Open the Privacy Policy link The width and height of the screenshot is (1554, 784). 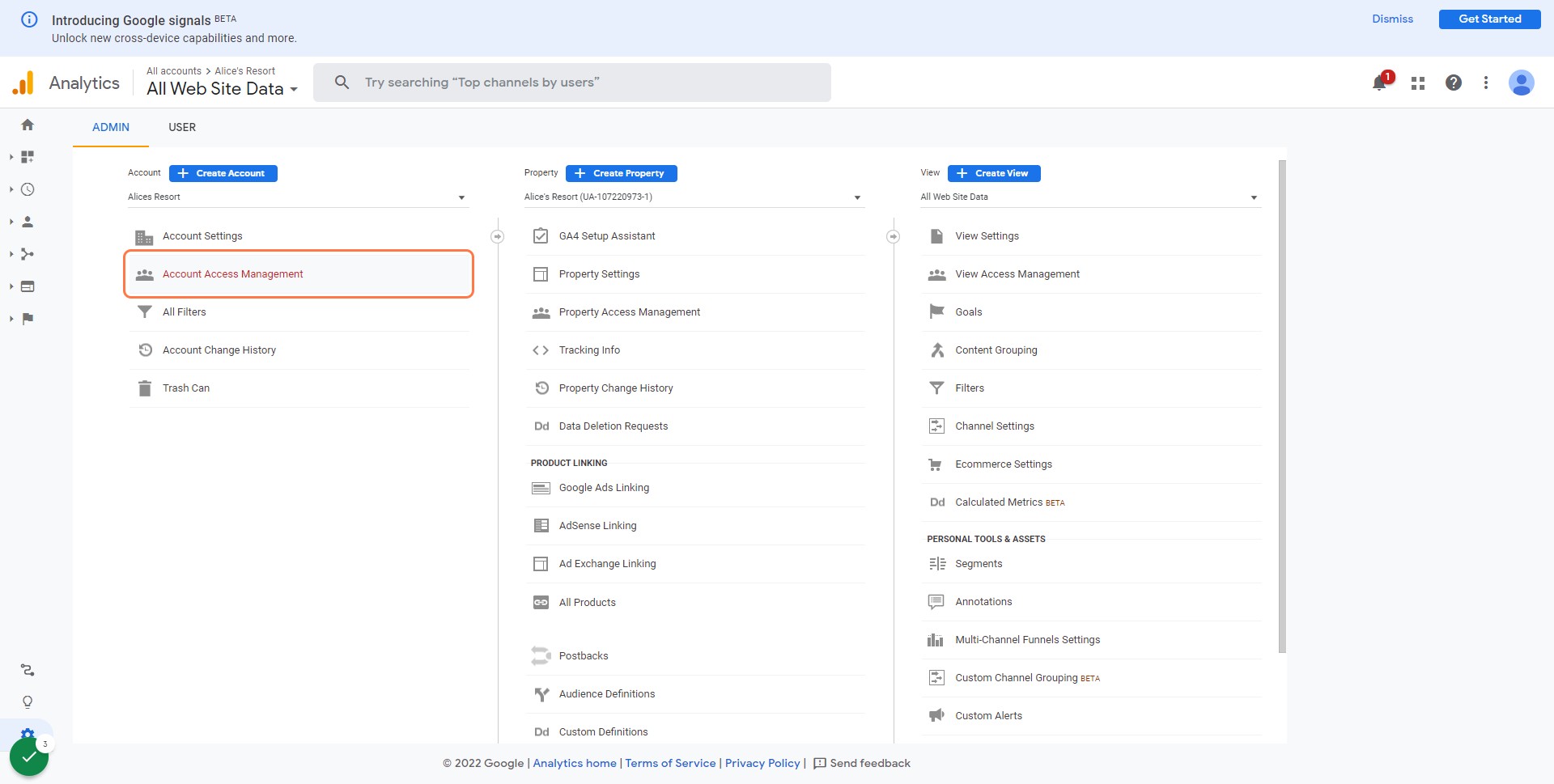tap(762, 763)
